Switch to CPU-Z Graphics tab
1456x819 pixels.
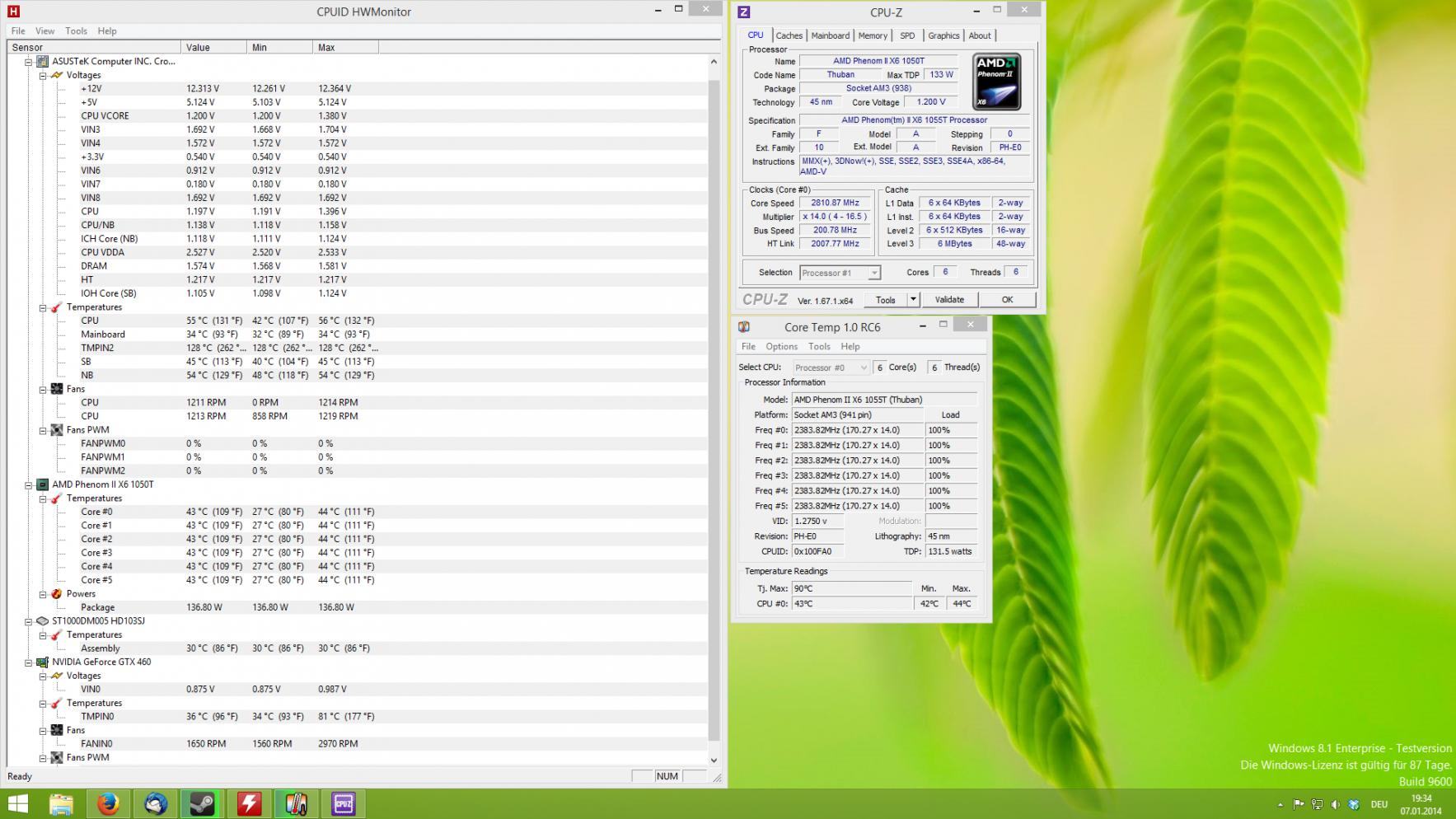(943, 35)
